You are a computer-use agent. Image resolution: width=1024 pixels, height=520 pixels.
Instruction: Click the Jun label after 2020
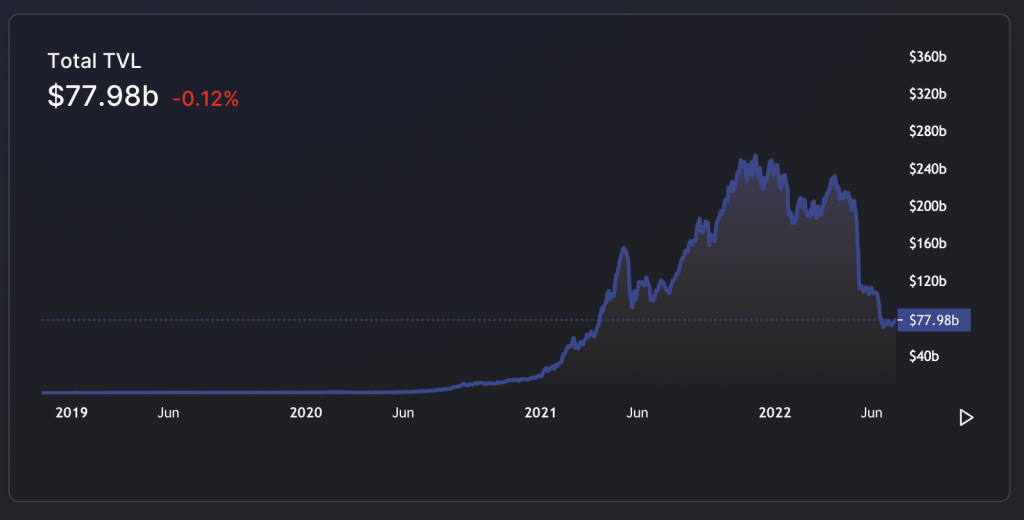click(x=403, y=413)
